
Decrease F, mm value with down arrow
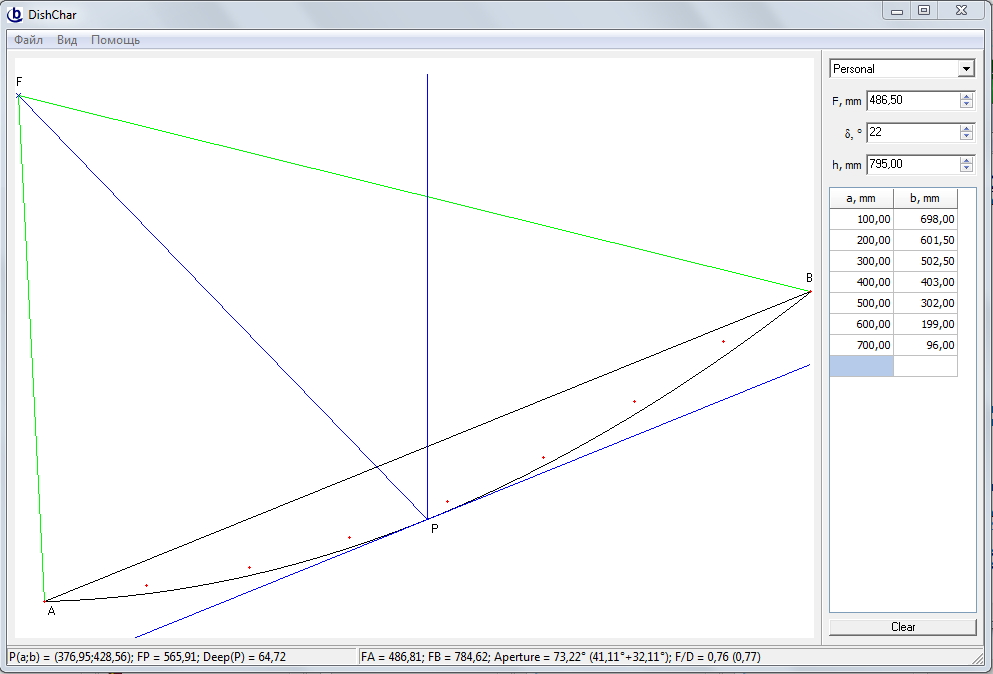coord(966,104)
